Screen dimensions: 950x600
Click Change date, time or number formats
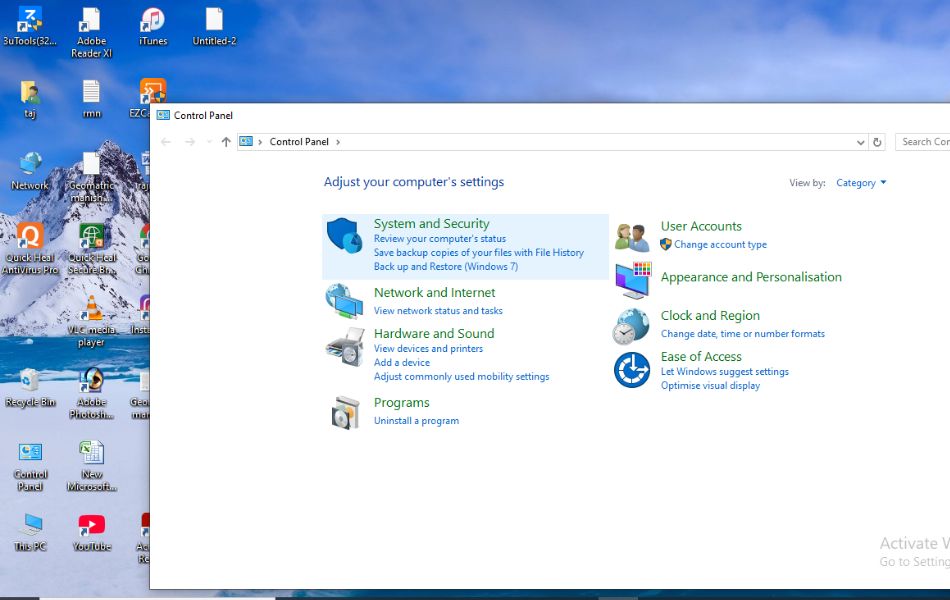pyautogui.click(x=743, y=334)
